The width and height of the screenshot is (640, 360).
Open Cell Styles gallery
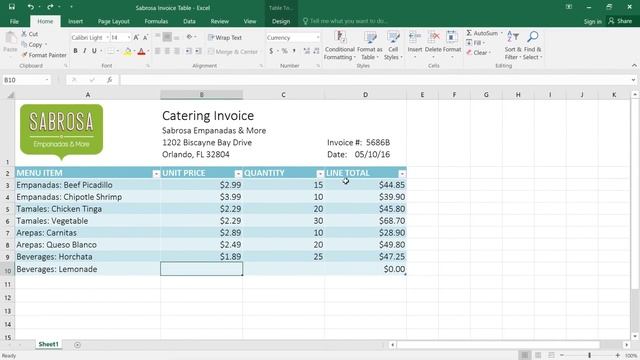coord(393,45)
